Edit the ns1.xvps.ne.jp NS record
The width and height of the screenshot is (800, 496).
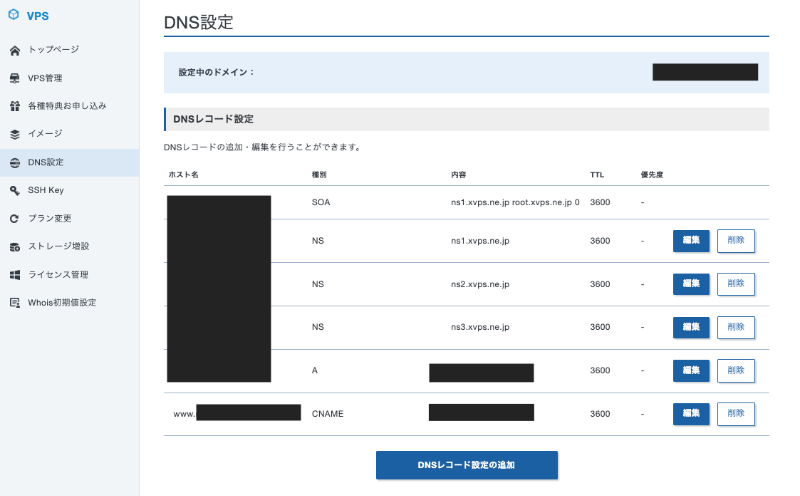691,241
